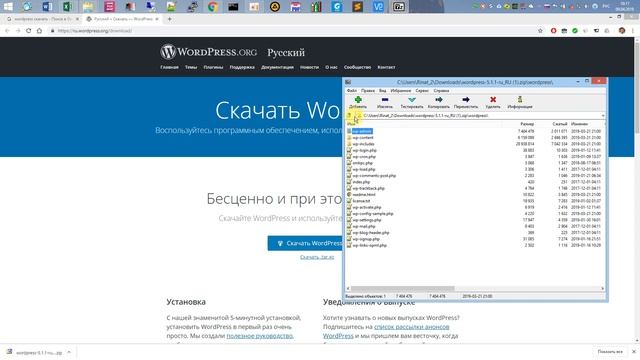Viewport: 640px width, 360px height.
Task: Open the Избранное menu in 7-Zip
Action: (x=400, y=91)
